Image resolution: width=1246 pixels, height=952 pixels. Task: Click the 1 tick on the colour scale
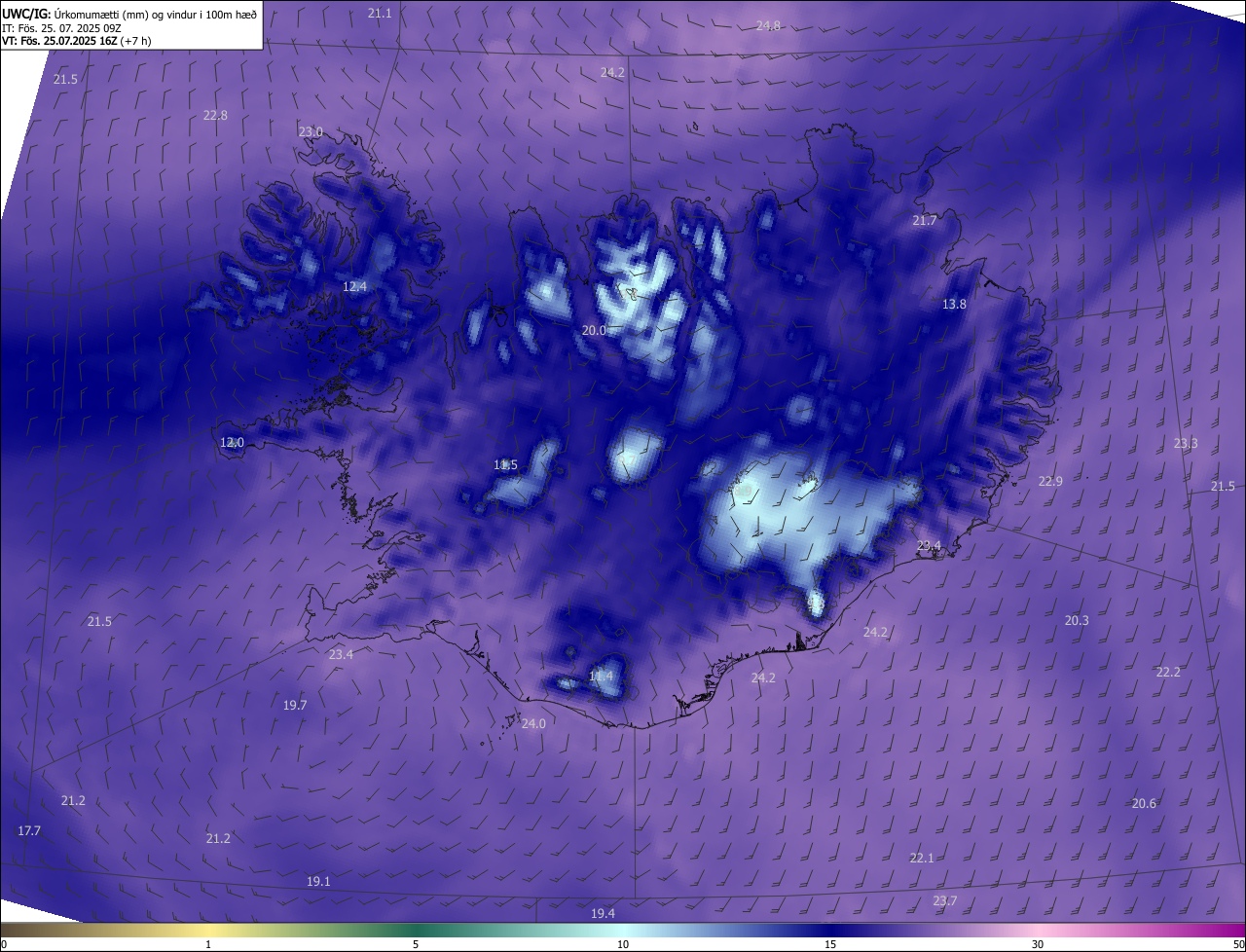(208, 944)
